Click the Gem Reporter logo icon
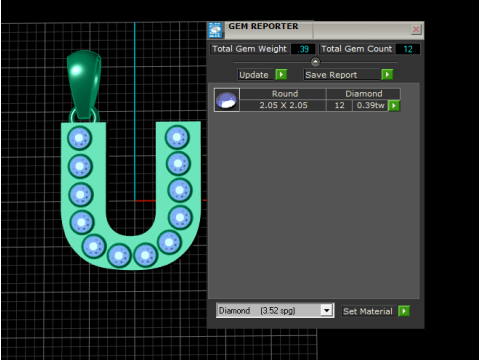Viewport: 480px width, 360px height. [x=215, y=30]
